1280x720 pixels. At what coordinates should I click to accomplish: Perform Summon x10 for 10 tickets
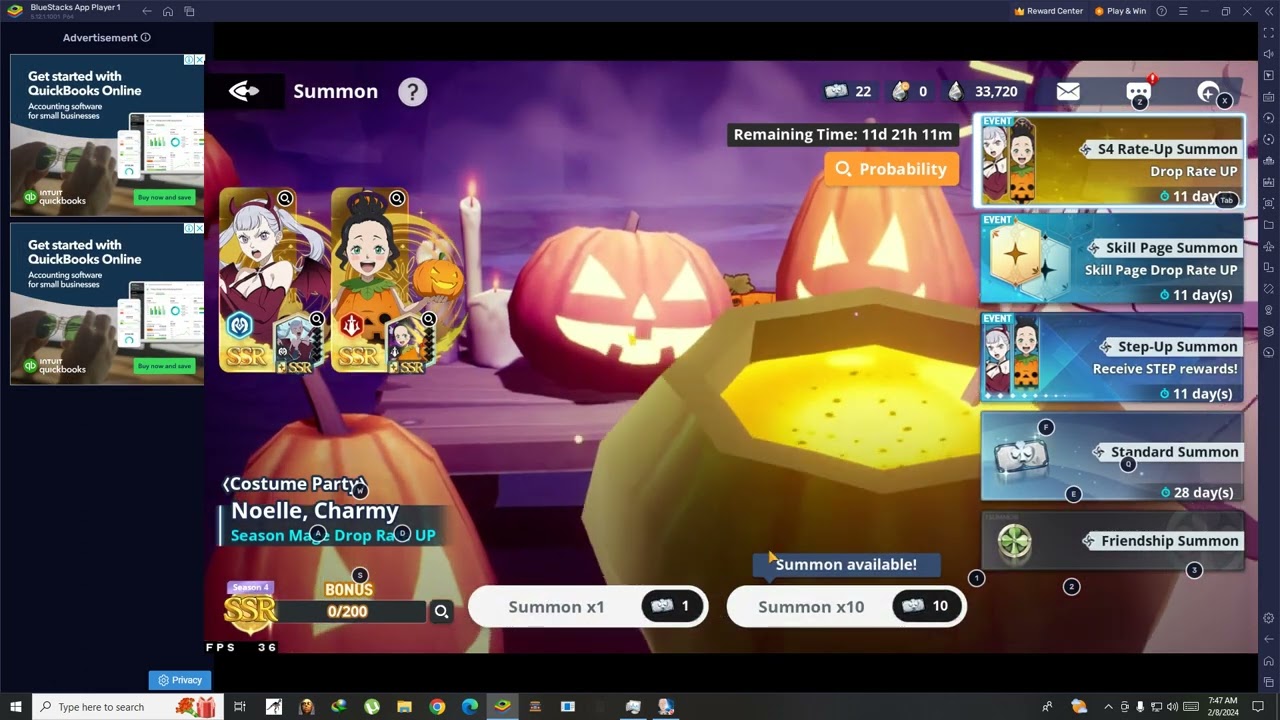click(846, 606)
